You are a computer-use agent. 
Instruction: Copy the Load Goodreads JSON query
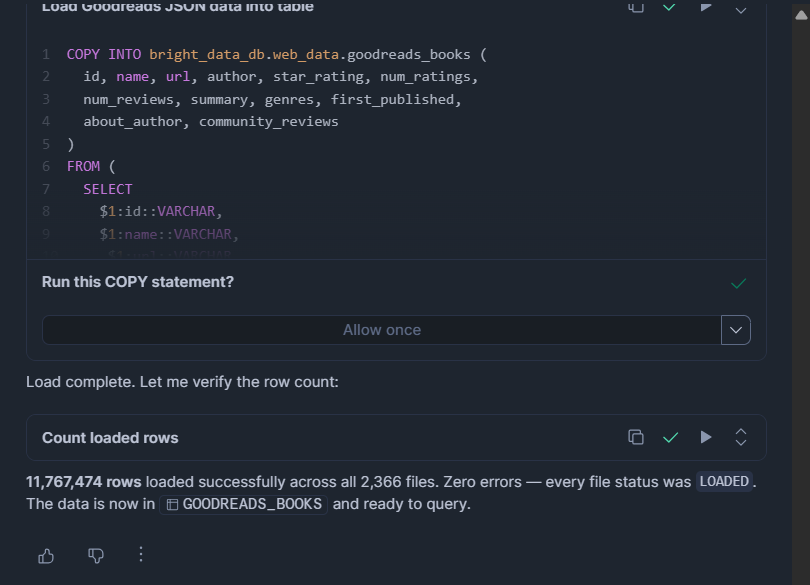(636, 7)
